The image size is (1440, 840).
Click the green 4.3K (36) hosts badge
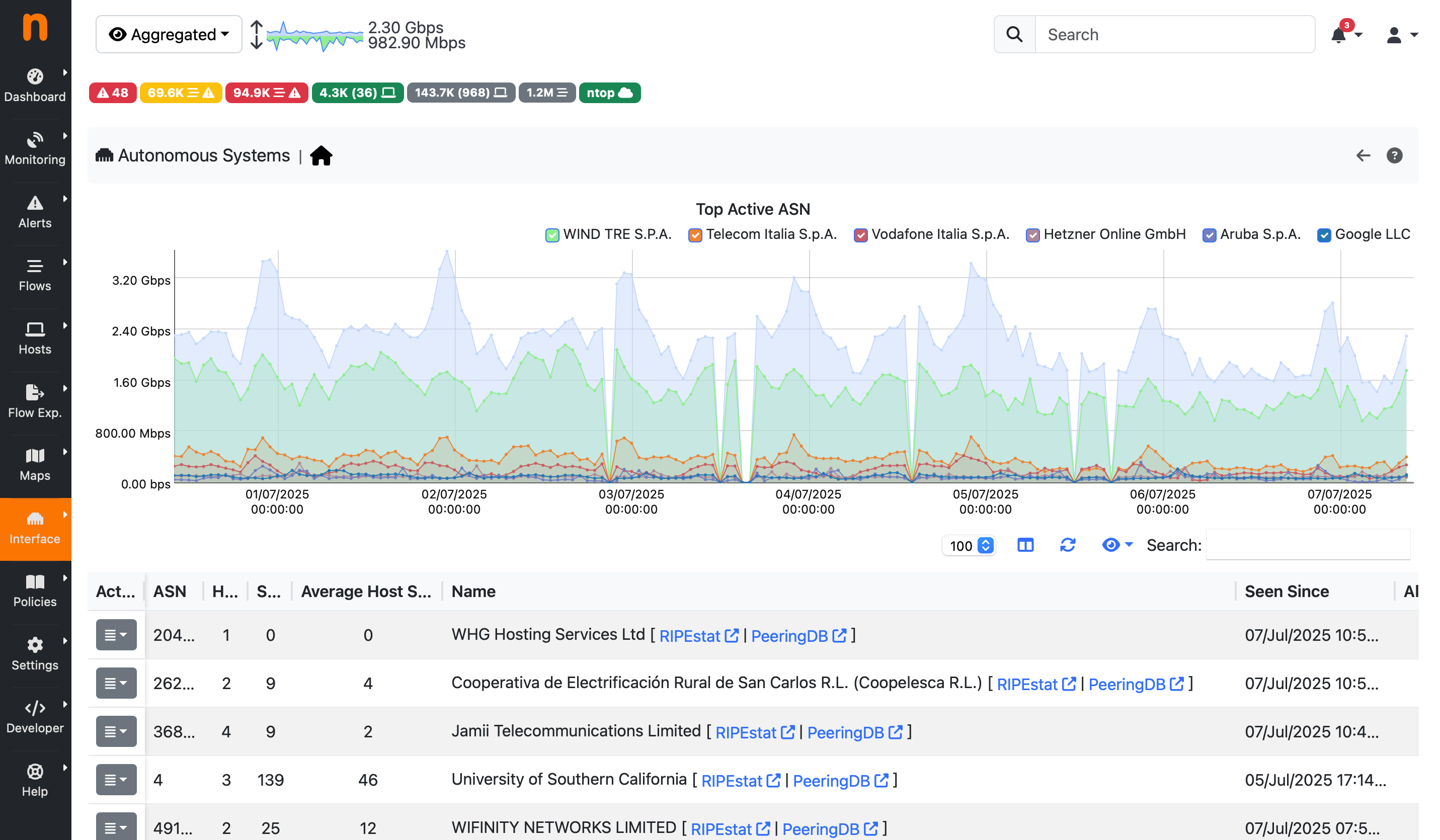tap(358, 93)
